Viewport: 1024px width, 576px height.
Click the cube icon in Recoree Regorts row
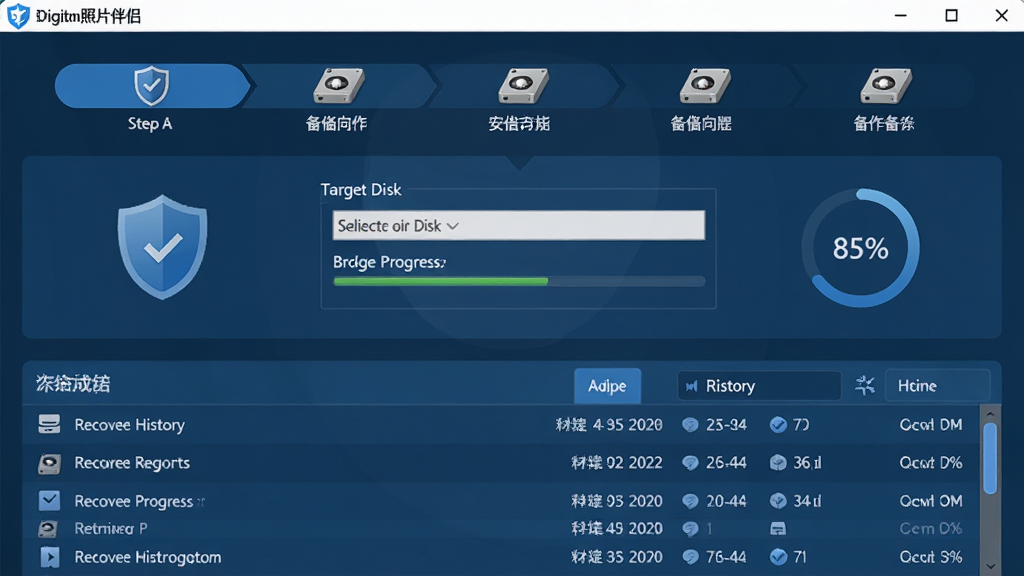pos(778,463)
